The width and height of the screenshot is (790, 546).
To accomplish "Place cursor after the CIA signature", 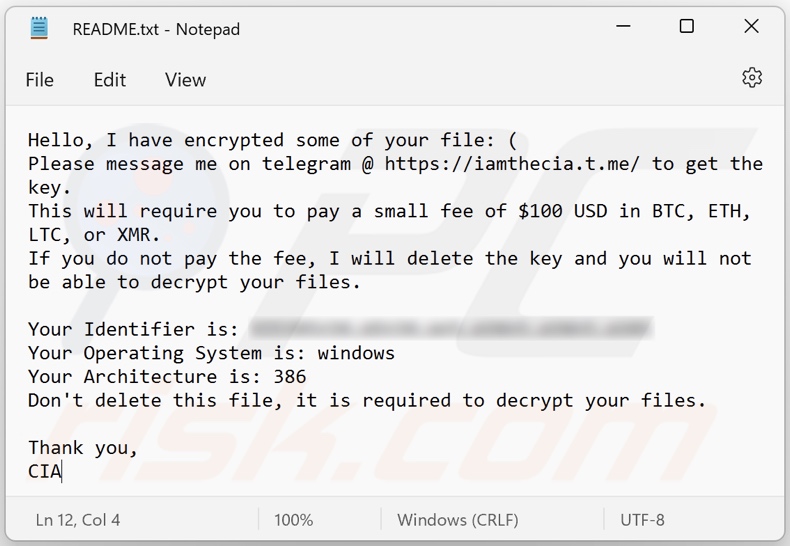I will [63, 471].
